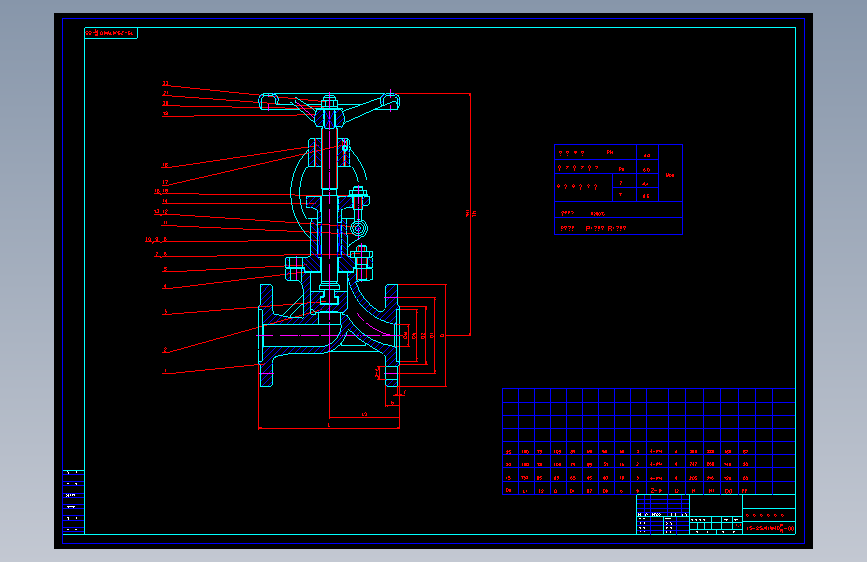This screenshot has height=562, width=867.
Task: Click part callout number 21
Action: [165, 93]
